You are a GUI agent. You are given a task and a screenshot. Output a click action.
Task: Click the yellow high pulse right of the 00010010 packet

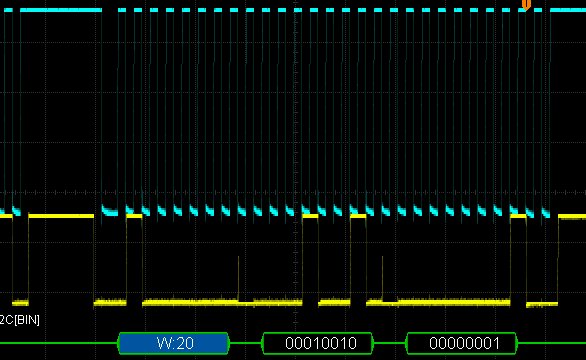(358, 216)
